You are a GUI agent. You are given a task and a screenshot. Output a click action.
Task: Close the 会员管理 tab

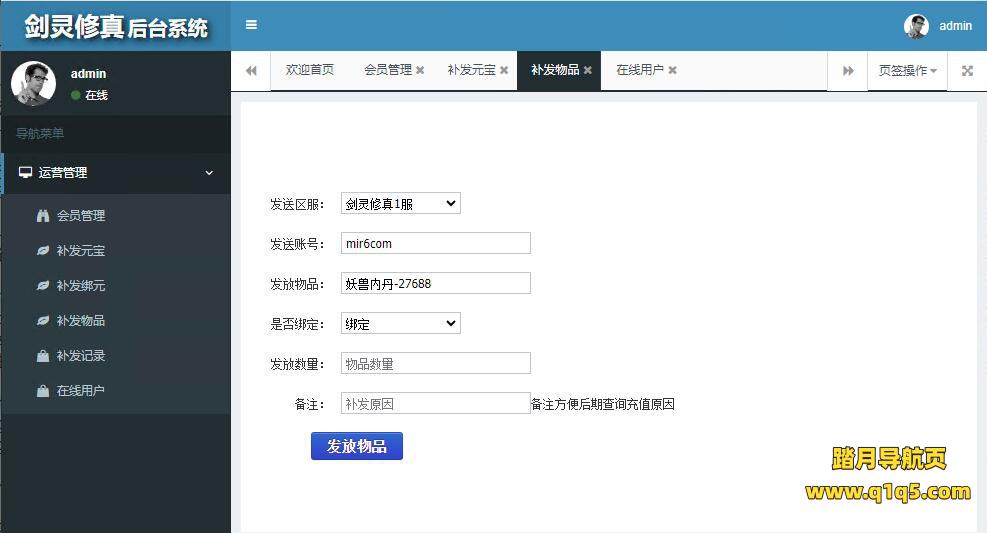coord(420,71)
